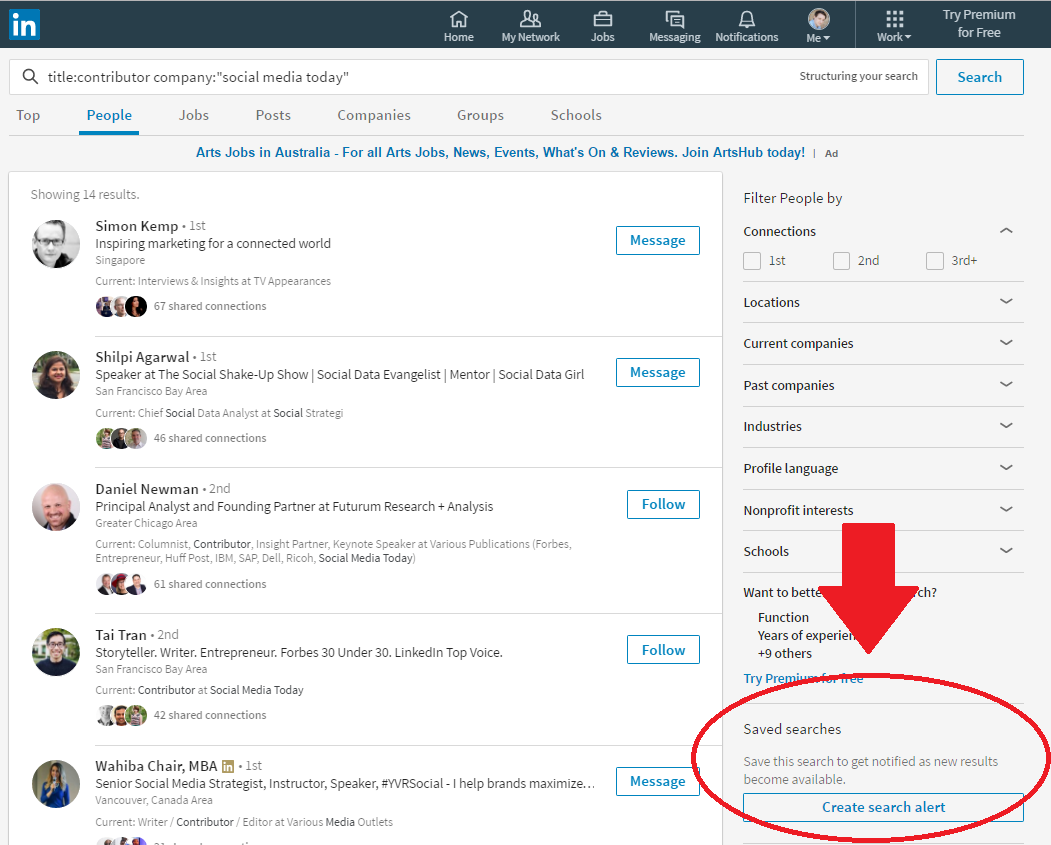1051x845 pixels.
Task: Switch to the Posts results tab
Action: click(x=273, y=115)
